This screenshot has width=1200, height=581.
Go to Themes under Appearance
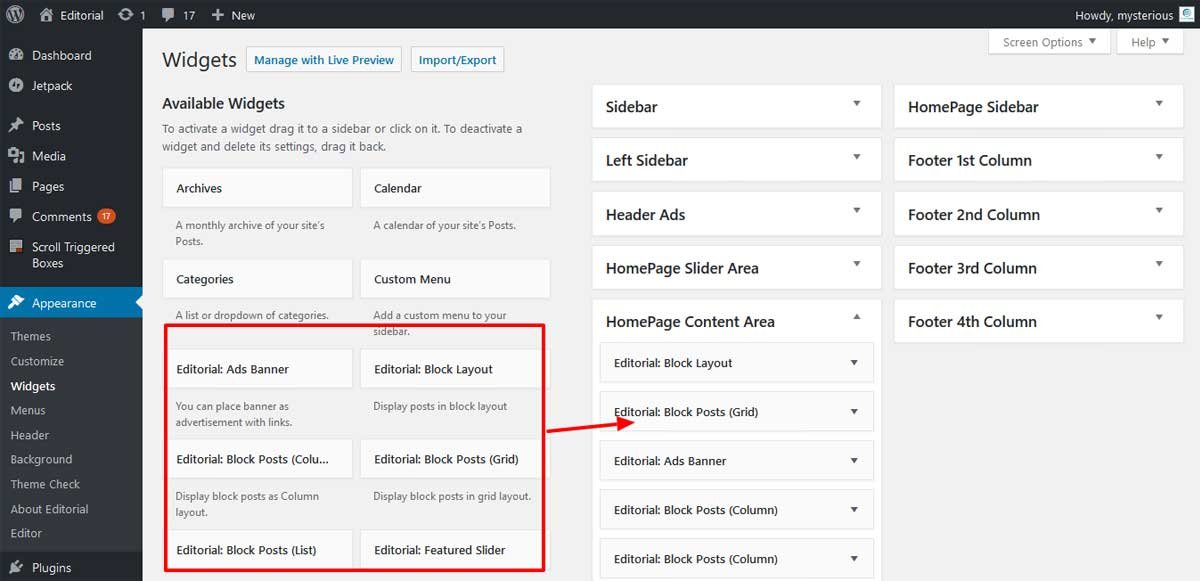pyautogui.click(x=31, y=337)
